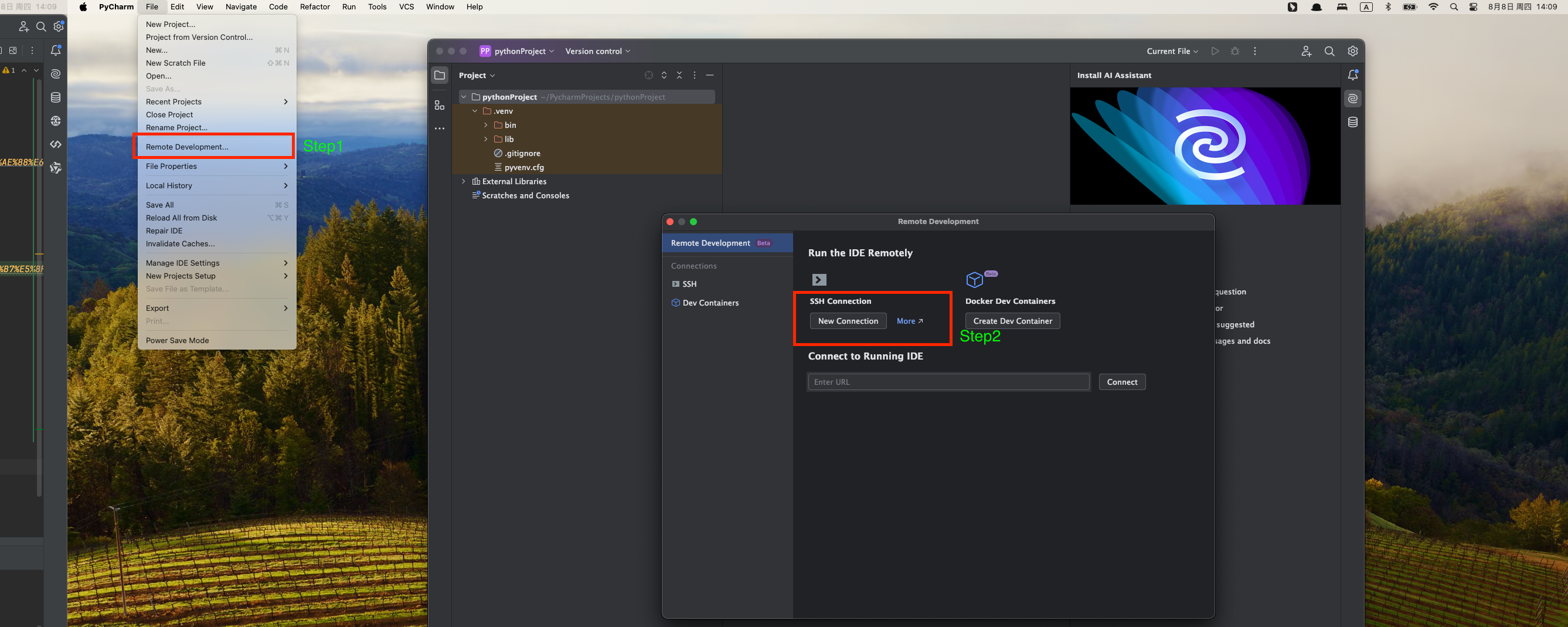Expand External Libraries node
The image size is (1568, 627).
click(x=464, y=181)
